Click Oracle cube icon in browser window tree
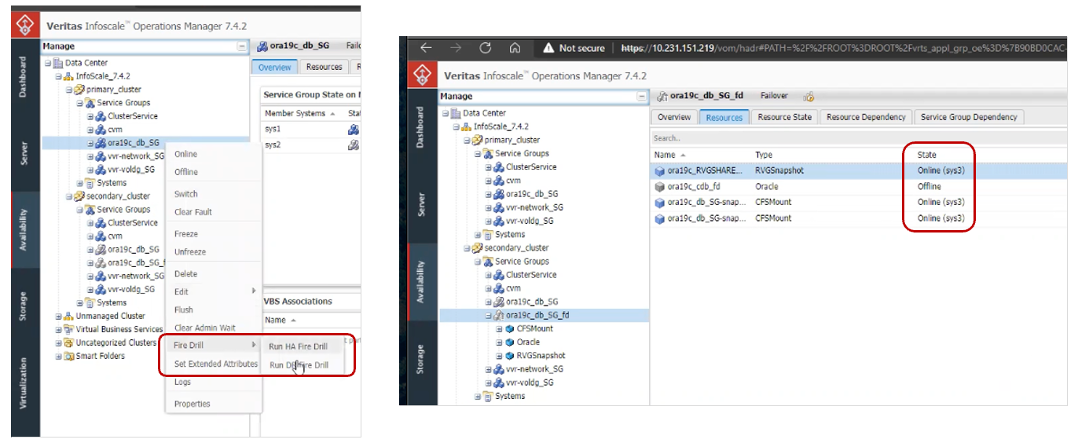The height and width of the screenshot is (444, 1090). pyautogui.click(x=510, y=342)
